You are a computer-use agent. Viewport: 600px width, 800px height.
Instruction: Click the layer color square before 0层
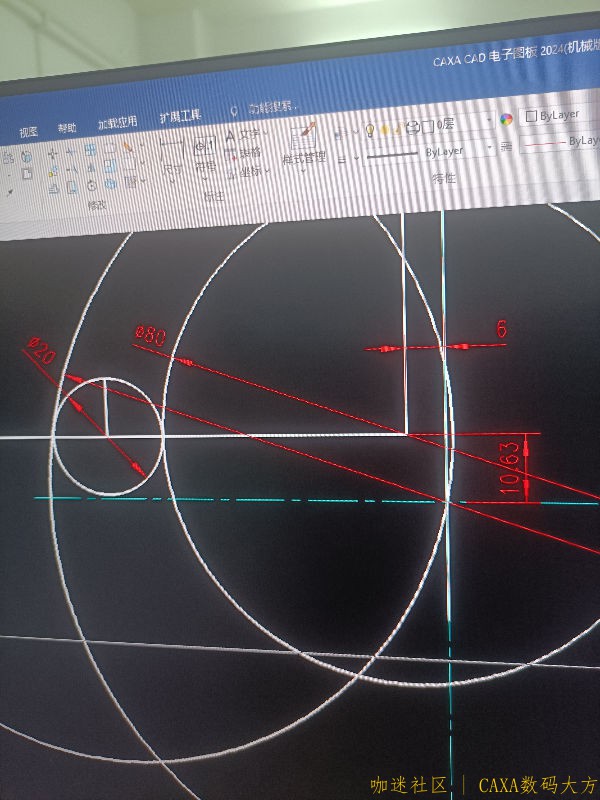[428, 126]
